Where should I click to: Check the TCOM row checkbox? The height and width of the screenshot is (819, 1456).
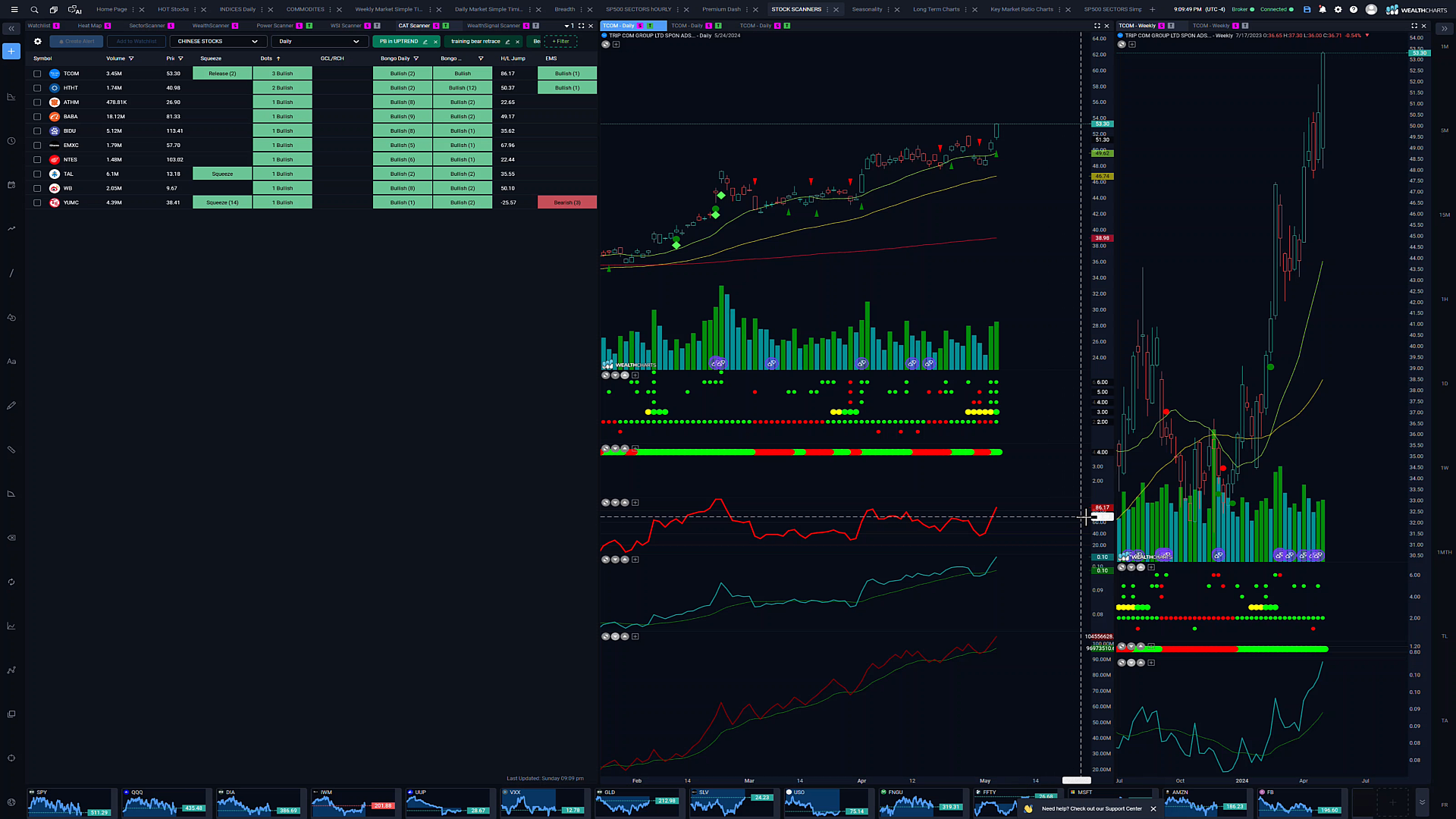tap(37, 74)
